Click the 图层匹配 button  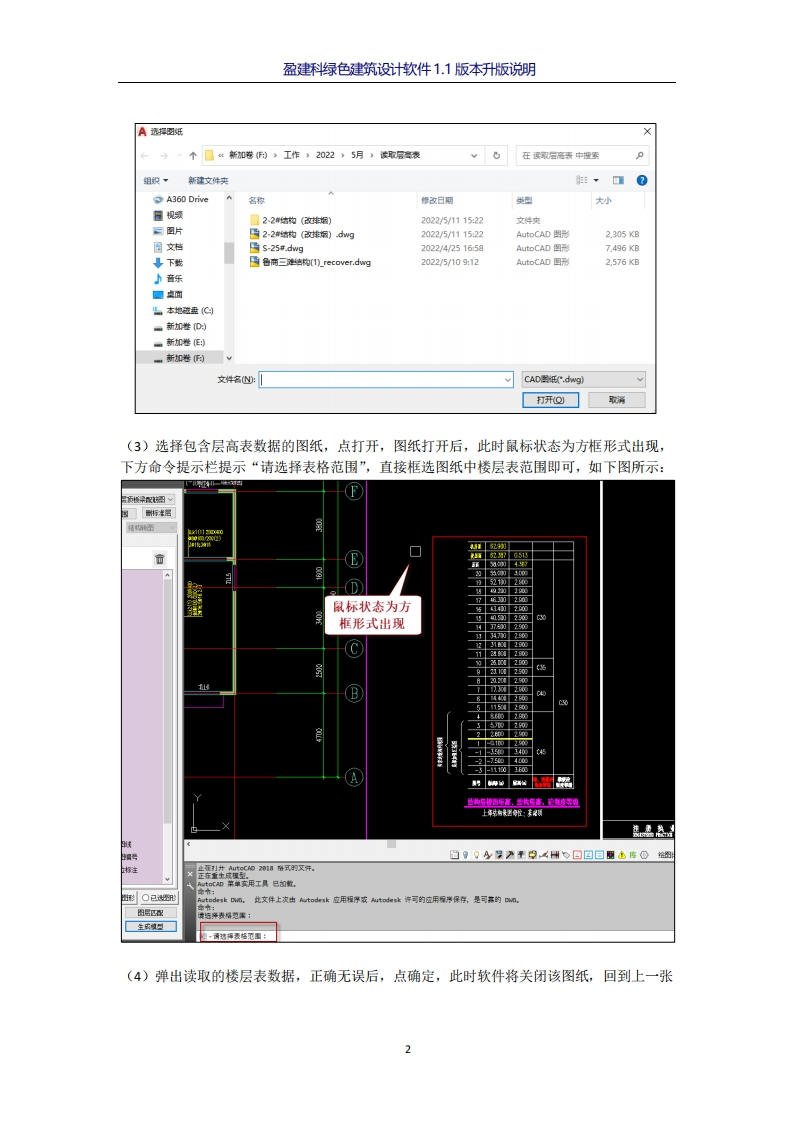coord(150,912)
